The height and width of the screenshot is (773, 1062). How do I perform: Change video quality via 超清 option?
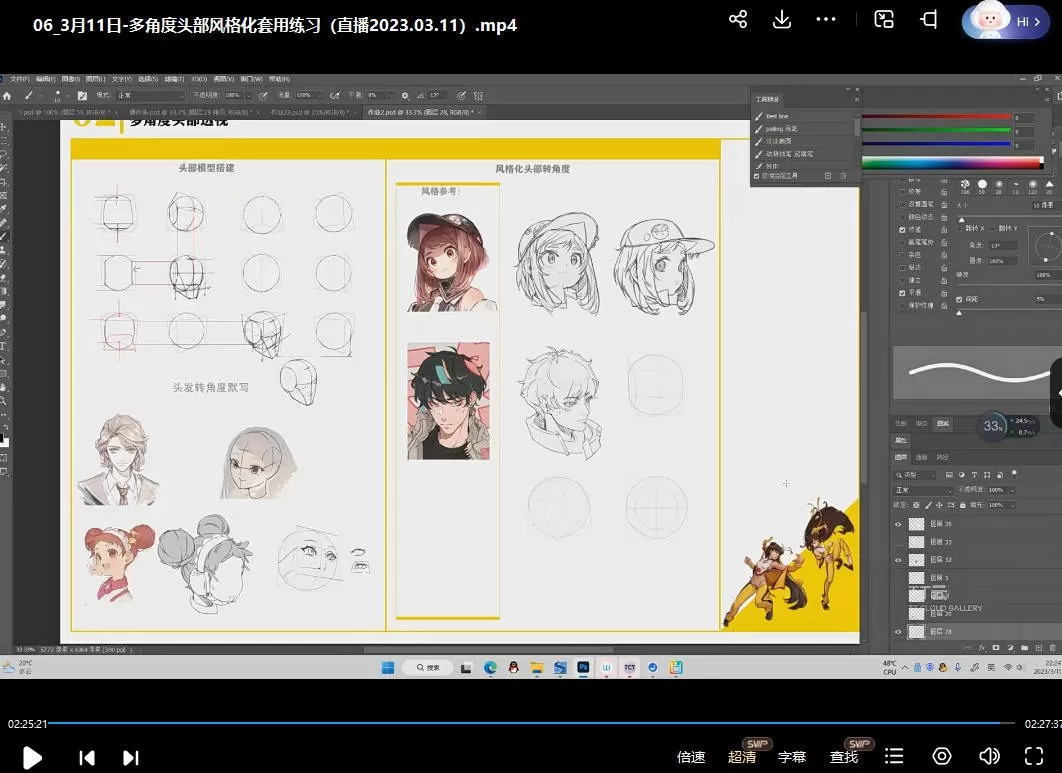point(742,757)
